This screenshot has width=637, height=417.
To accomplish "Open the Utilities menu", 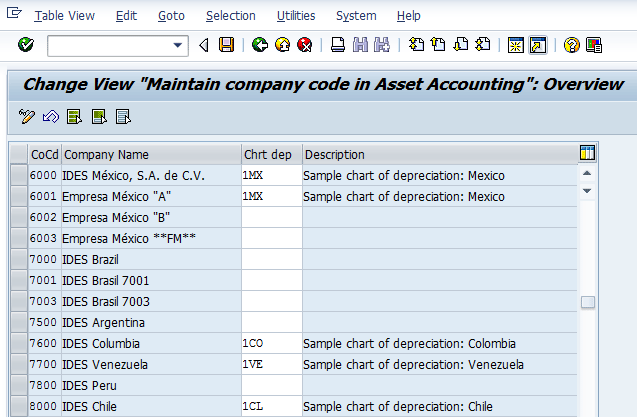I will pos(296,16).
